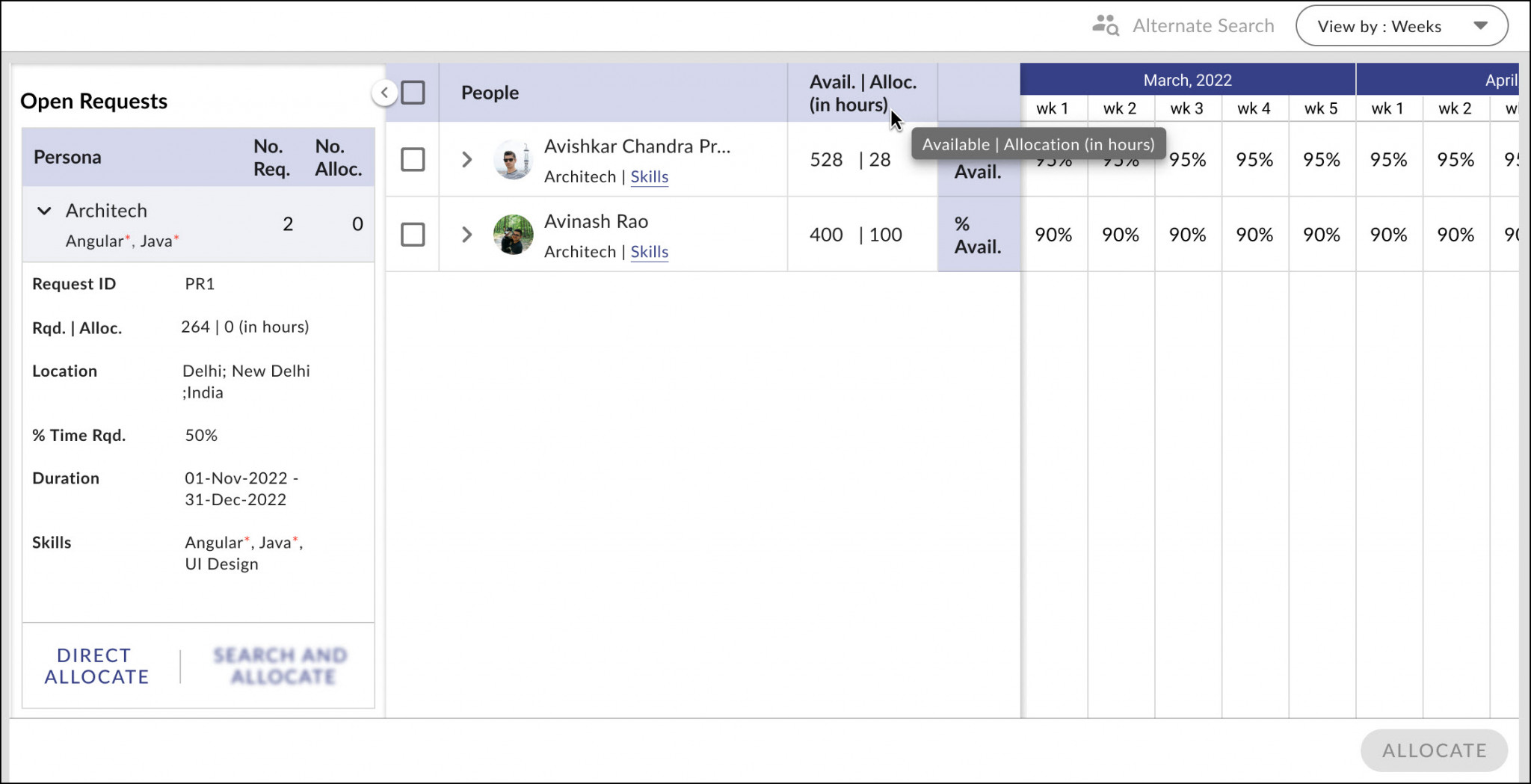
Task: Expand Avishkar Chandra's row details
Action: click(467, 159)
